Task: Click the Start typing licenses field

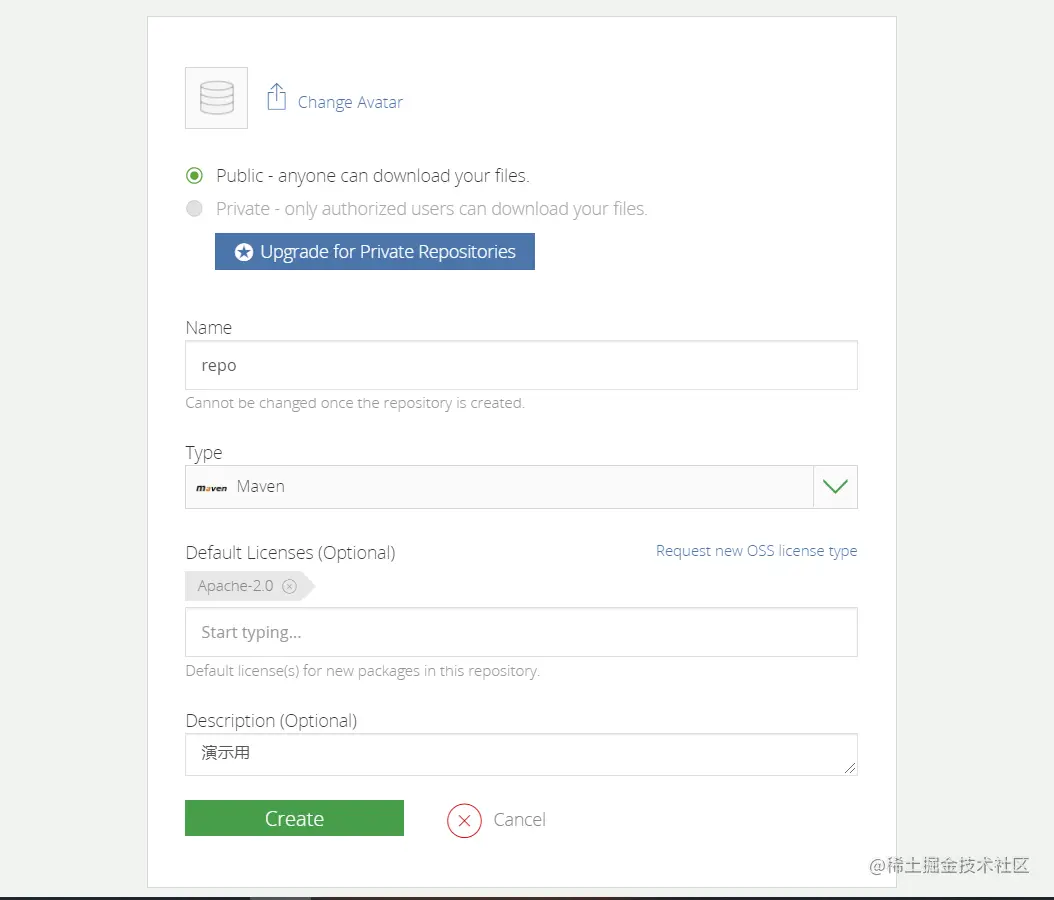Action: coord(521,632)
